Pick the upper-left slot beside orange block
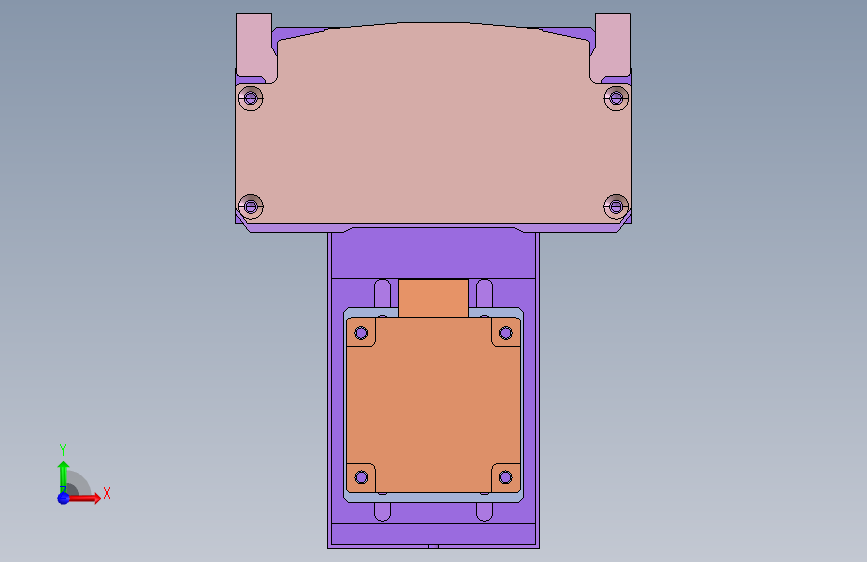The width and height of the screenshot is (867, 562). point(382,294)
